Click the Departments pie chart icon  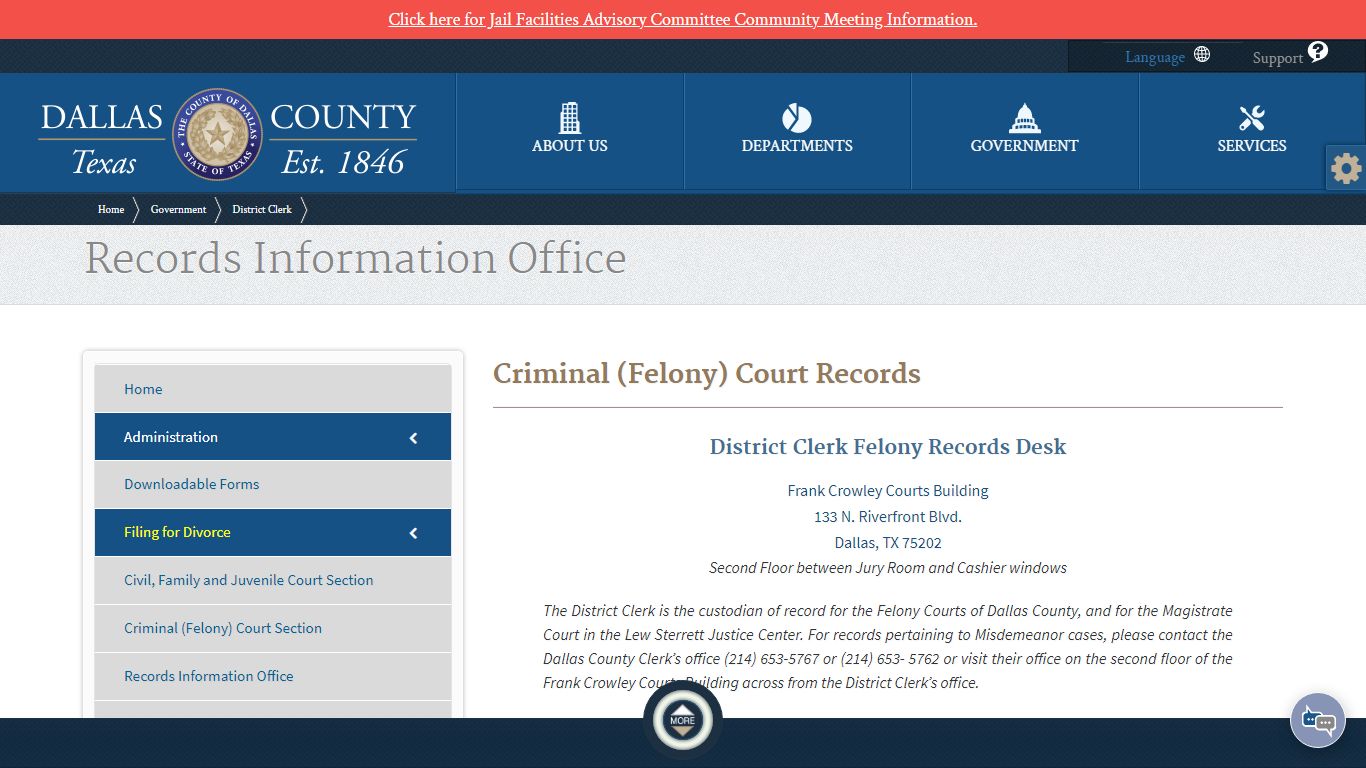click(x=797, y=118)
